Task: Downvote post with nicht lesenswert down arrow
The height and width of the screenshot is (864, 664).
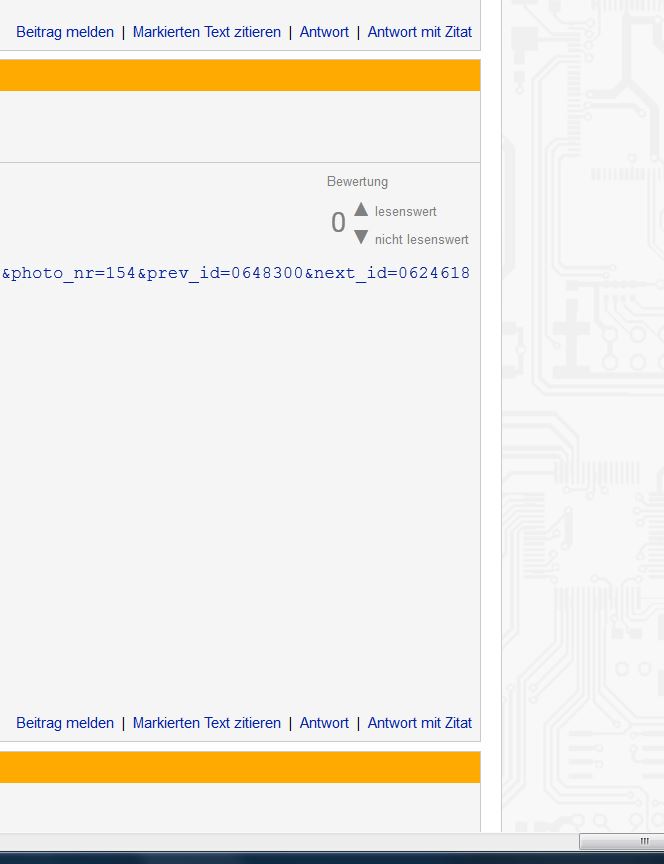Action: coord(361,237)
